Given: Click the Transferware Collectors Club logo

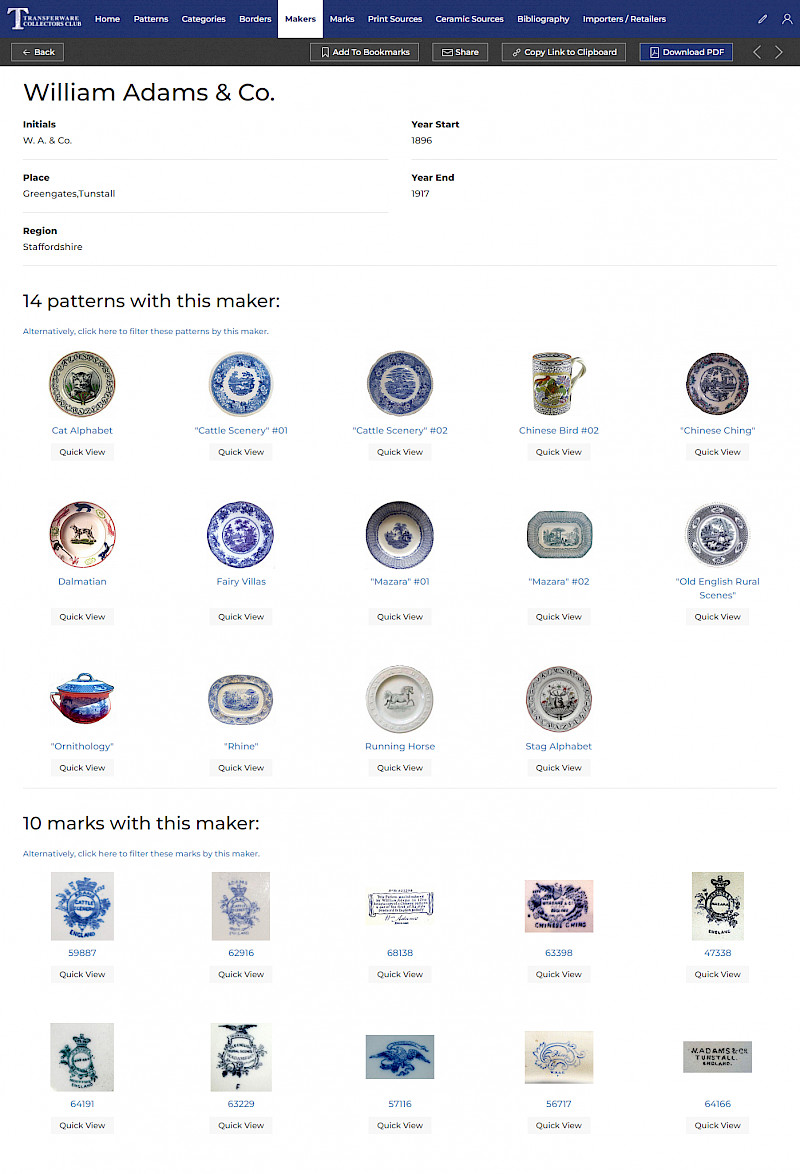Looking at the screenshot, I should click(44, 19).
